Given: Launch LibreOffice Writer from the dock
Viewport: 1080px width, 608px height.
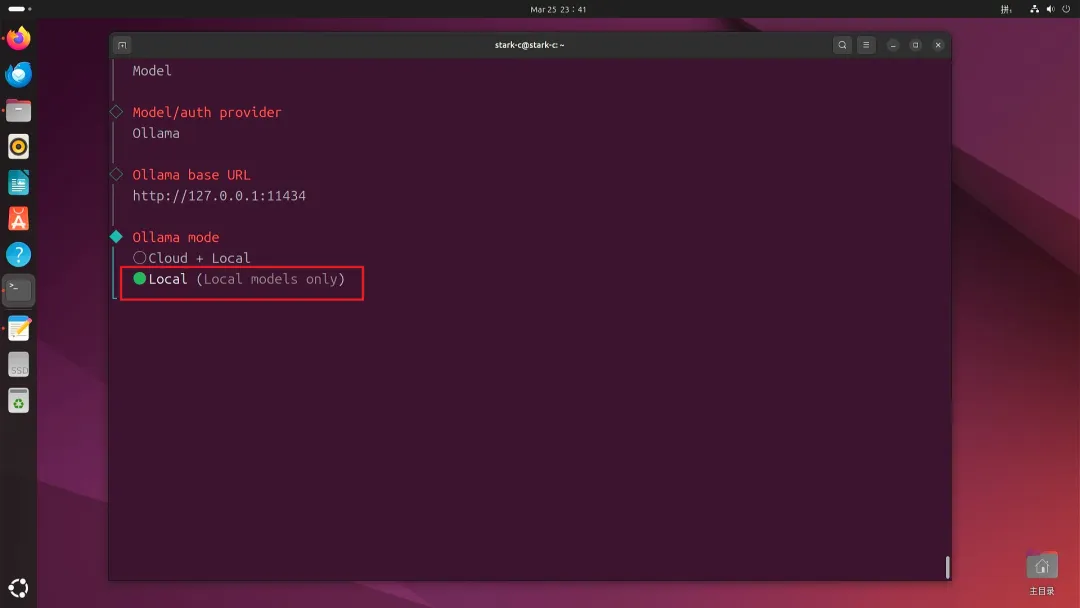Looking at the screenshot, I should click(x=19, y=183).
